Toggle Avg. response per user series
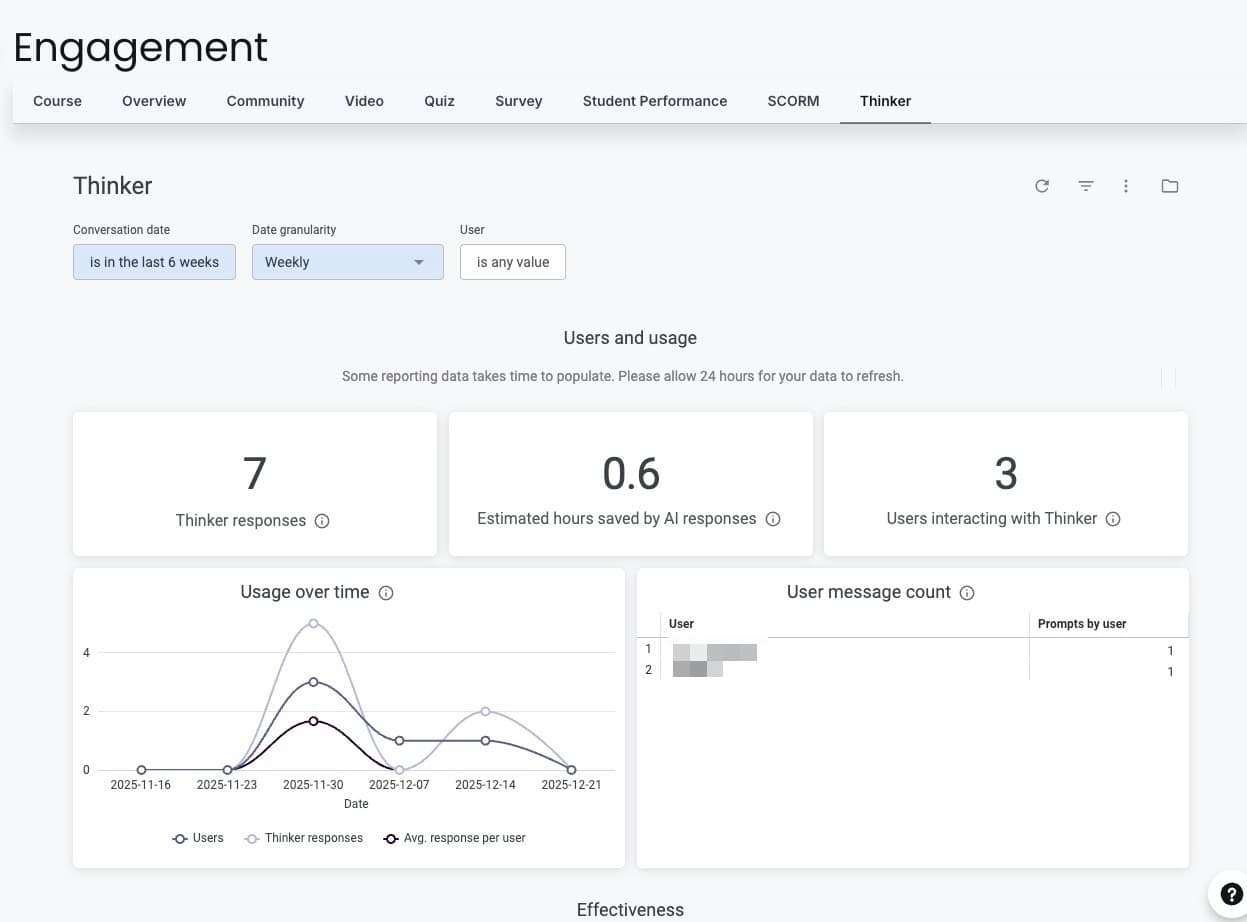This screenshot has height=922, width=1247. click(454, 838)
